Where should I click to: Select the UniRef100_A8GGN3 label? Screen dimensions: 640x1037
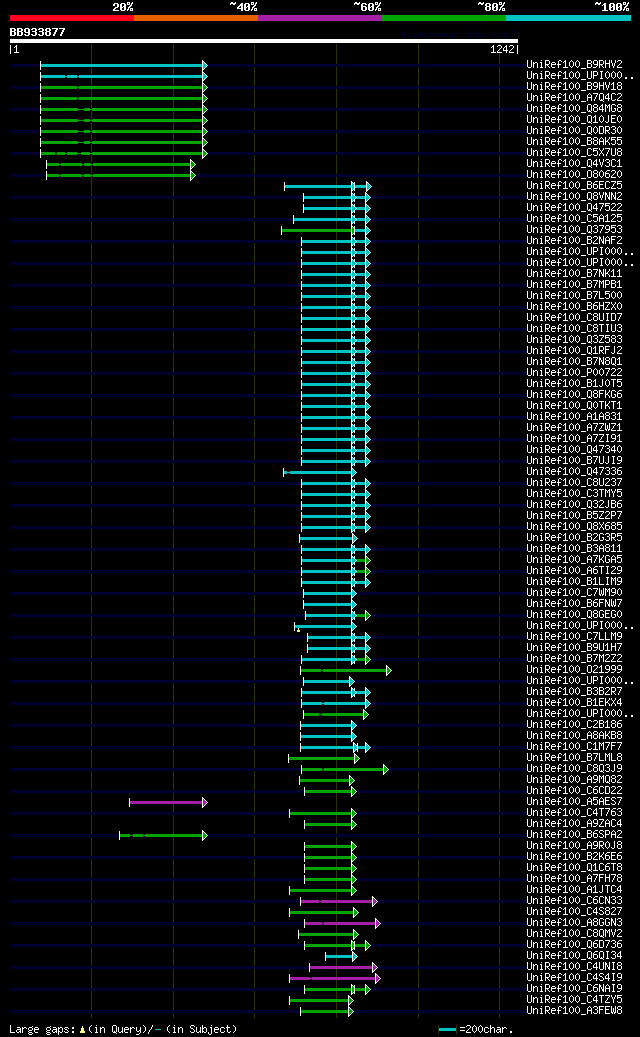click(x=574, y=923)
